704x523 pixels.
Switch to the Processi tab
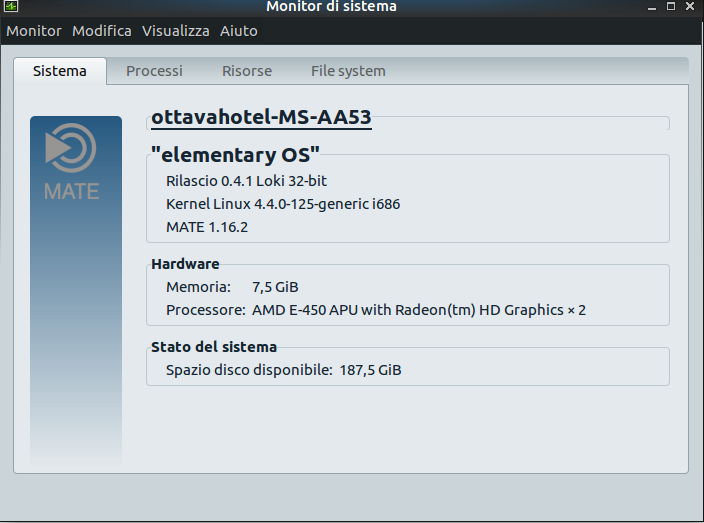point(154,71)
